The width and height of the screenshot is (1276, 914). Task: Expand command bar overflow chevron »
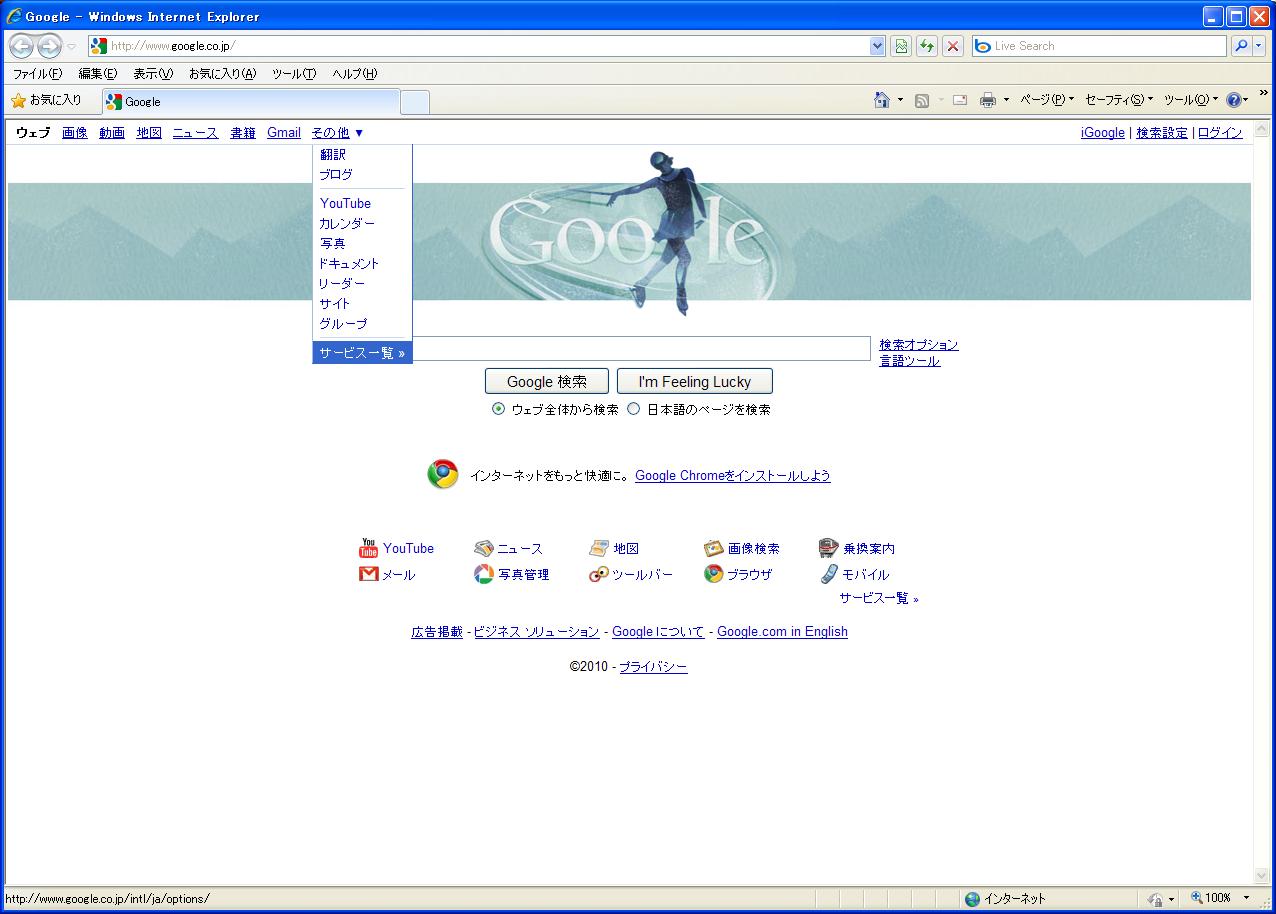pos(1263,94)
